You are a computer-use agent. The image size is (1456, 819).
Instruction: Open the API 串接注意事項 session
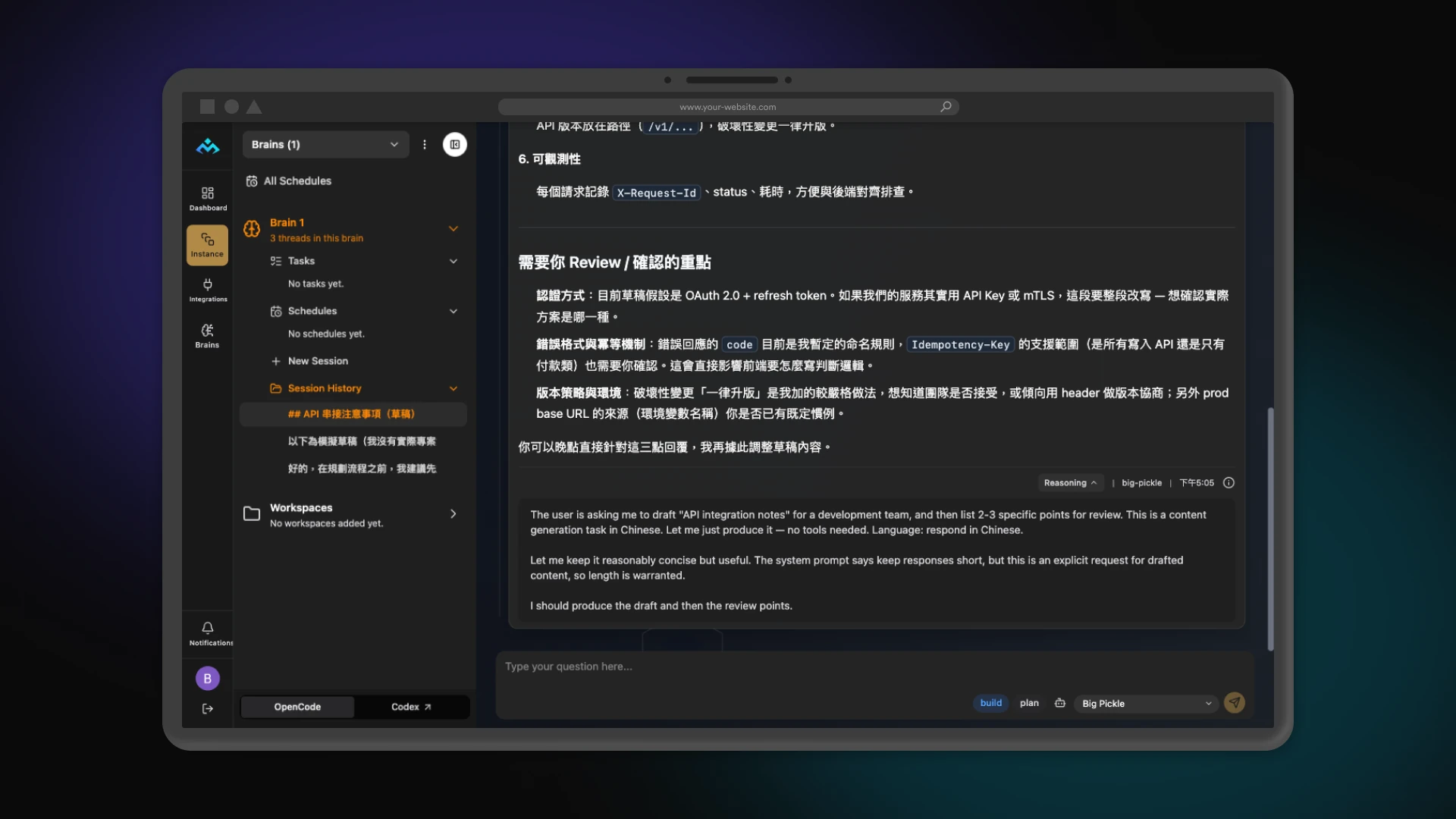353,414
